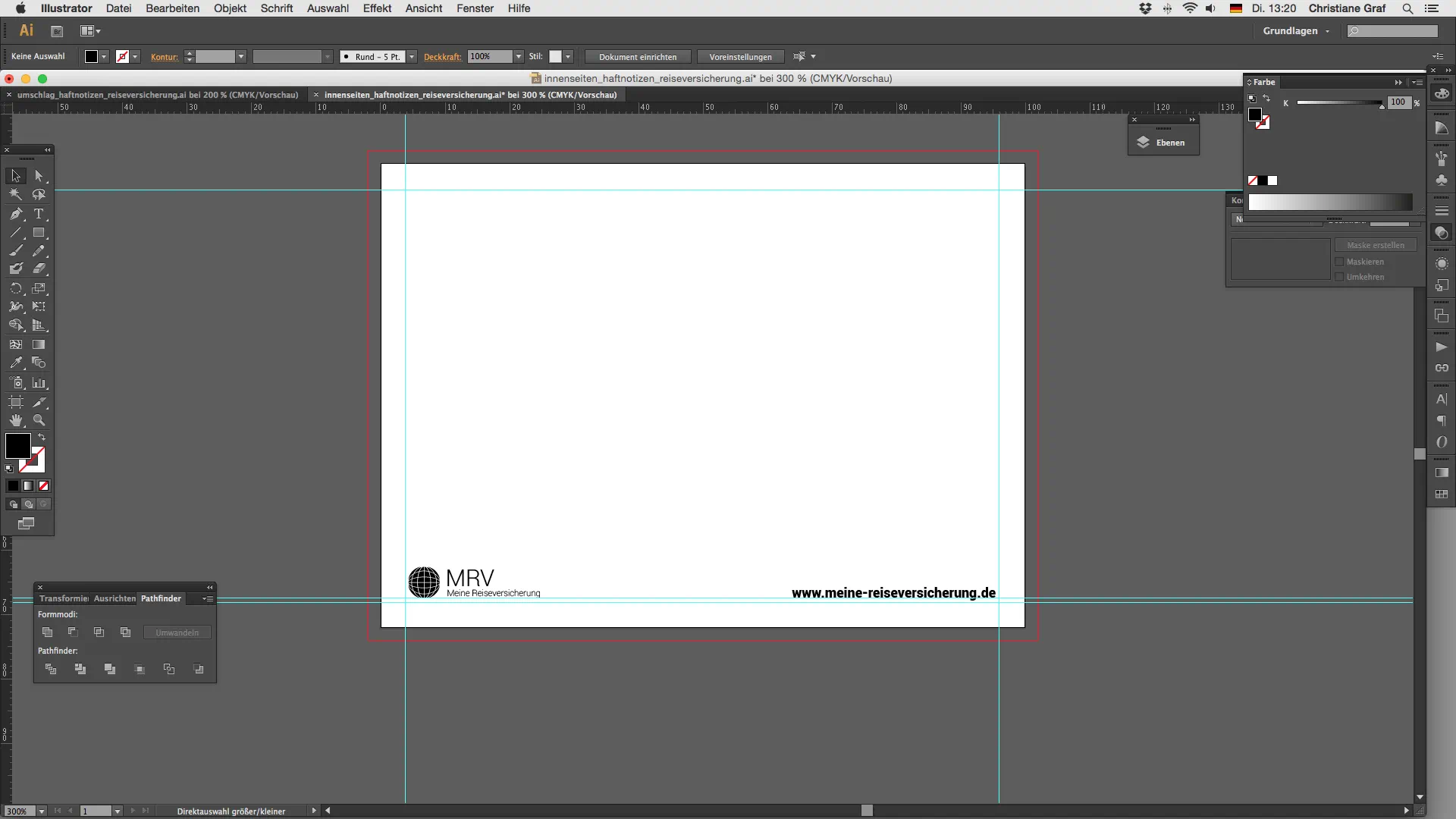Screen dimensions: 1456x819
Task: Click the Swap Fill and Stroke arrows
Action: [x=42, y=438]
